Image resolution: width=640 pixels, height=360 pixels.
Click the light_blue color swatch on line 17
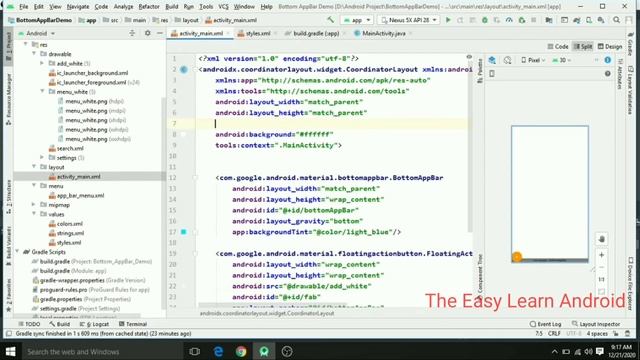tap(184, 232)
